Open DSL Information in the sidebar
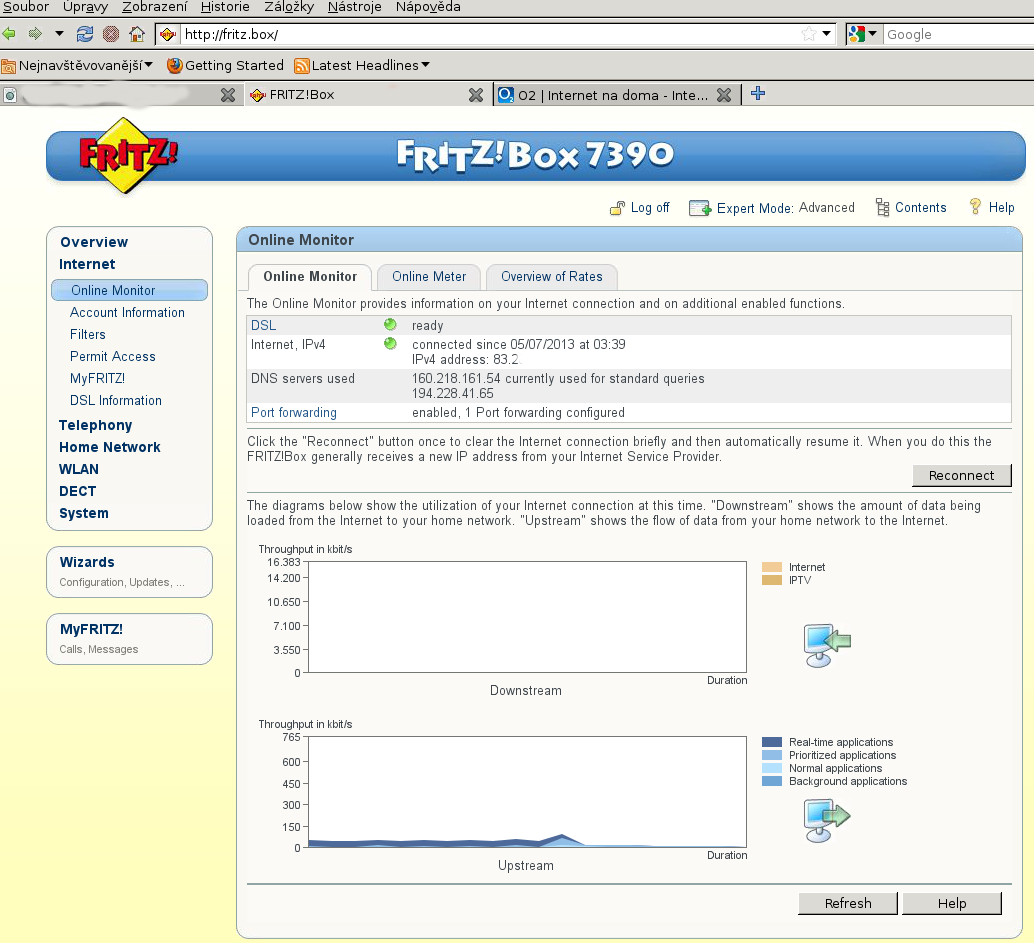 click(116, 400)
